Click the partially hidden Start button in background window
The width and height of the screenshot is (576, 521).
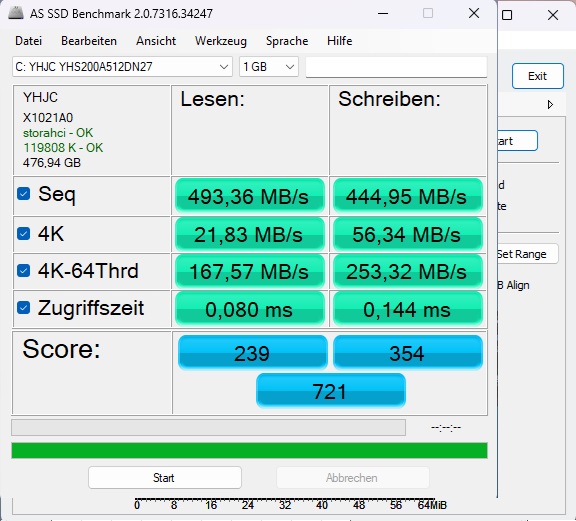(x=518, y=141)
